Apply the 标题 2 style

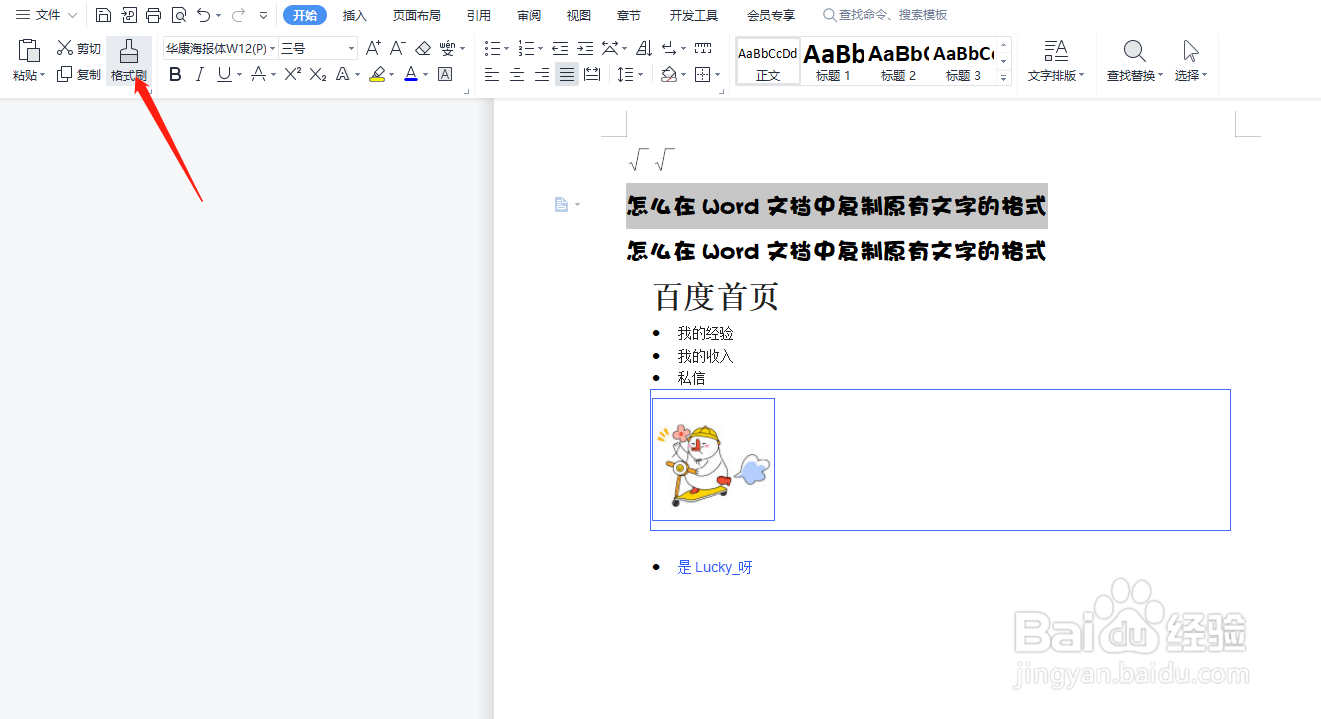click(898, 61)
